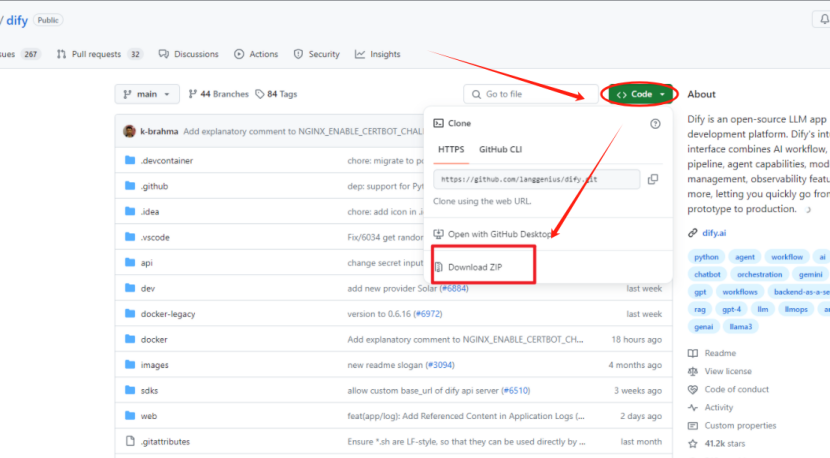This screenshot has width=830, height=458.
Task: Open the Pull requests tab
Action: coord(100,54)
